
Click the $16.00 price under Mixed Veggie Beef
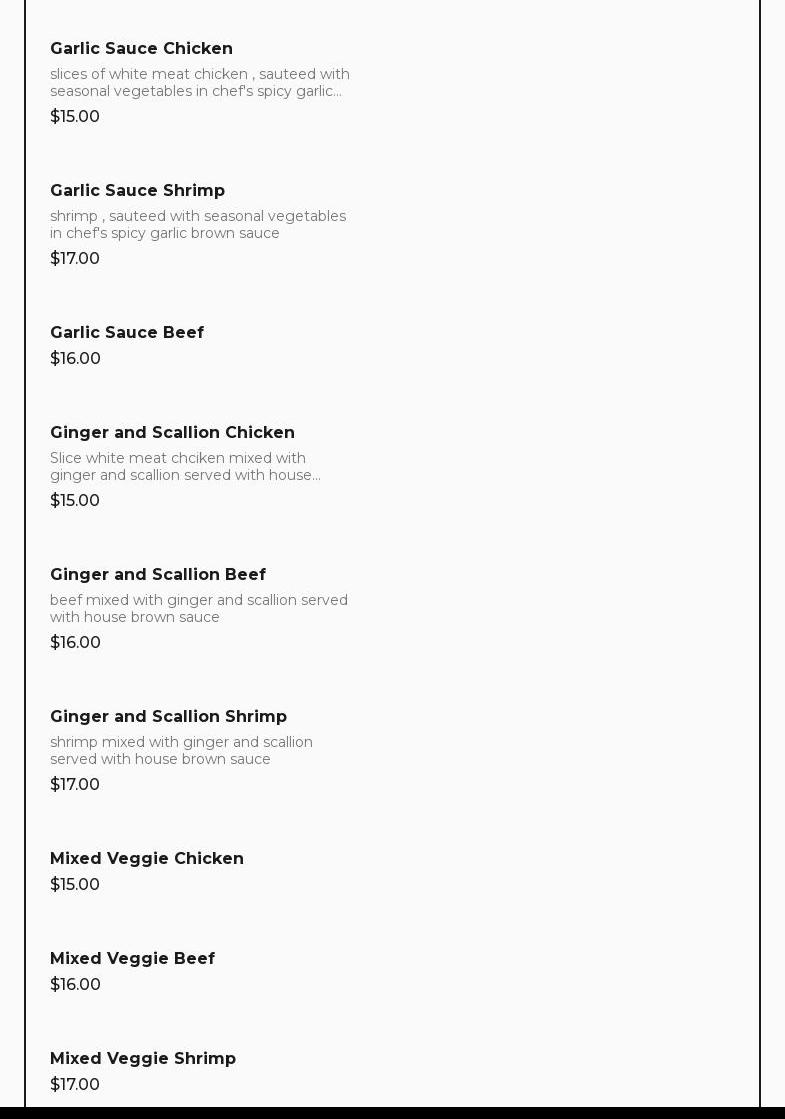[x=75, y=984]
